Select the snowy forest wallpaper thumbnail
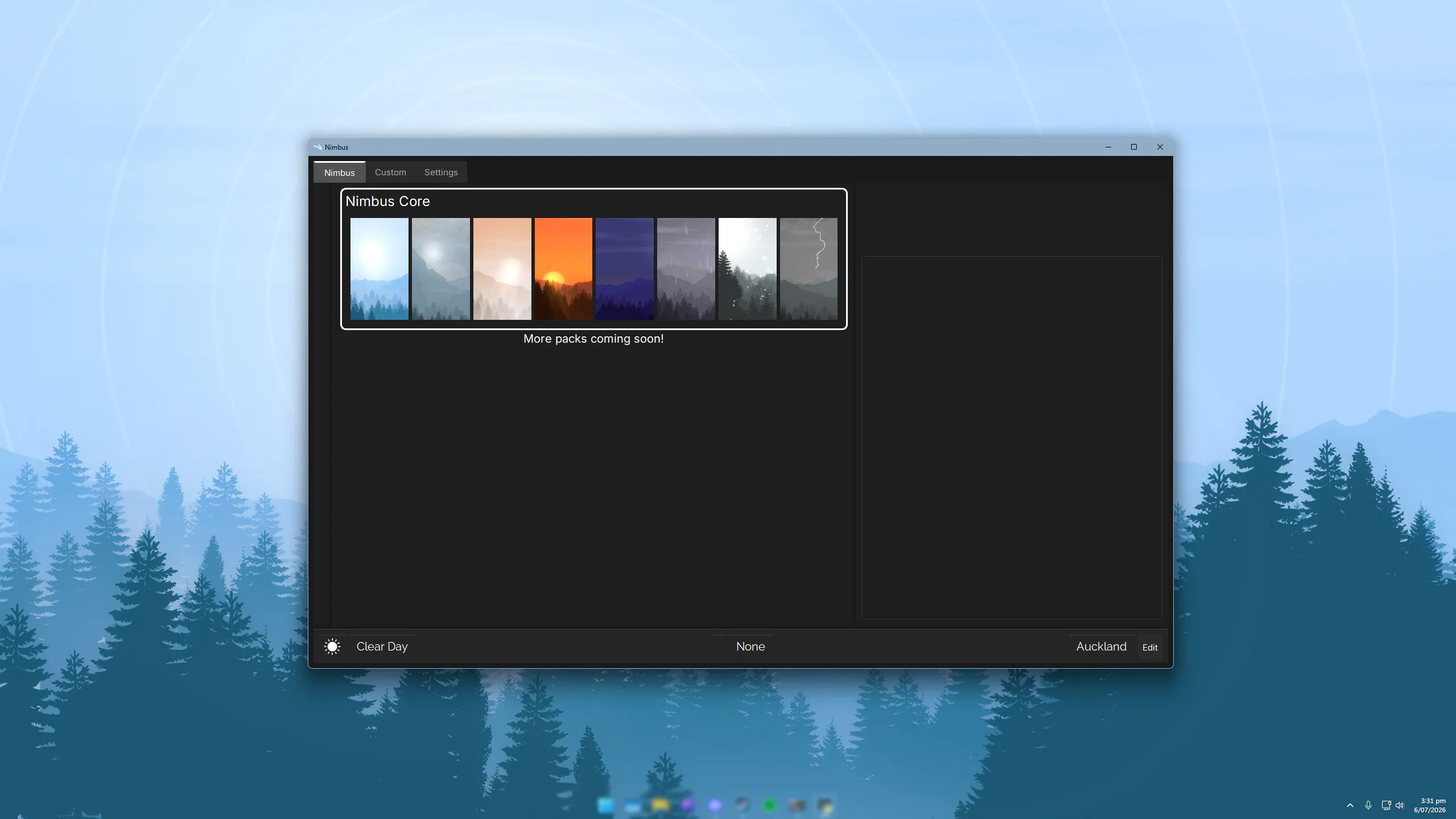 [x=748, y=269]
